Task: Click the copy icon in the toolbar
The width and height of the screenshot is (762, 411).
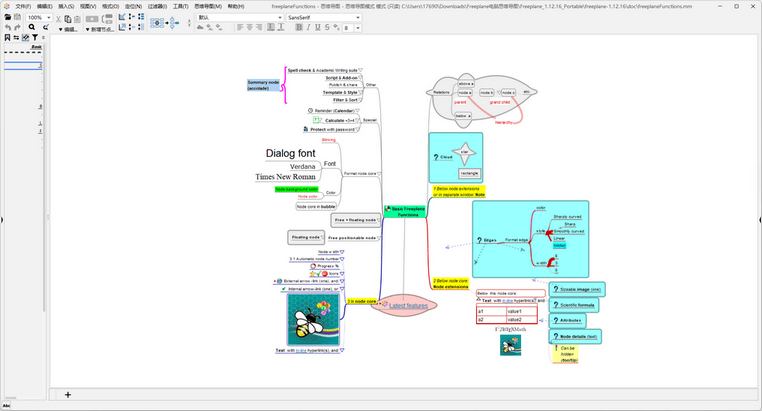Action: coord(69,18)
